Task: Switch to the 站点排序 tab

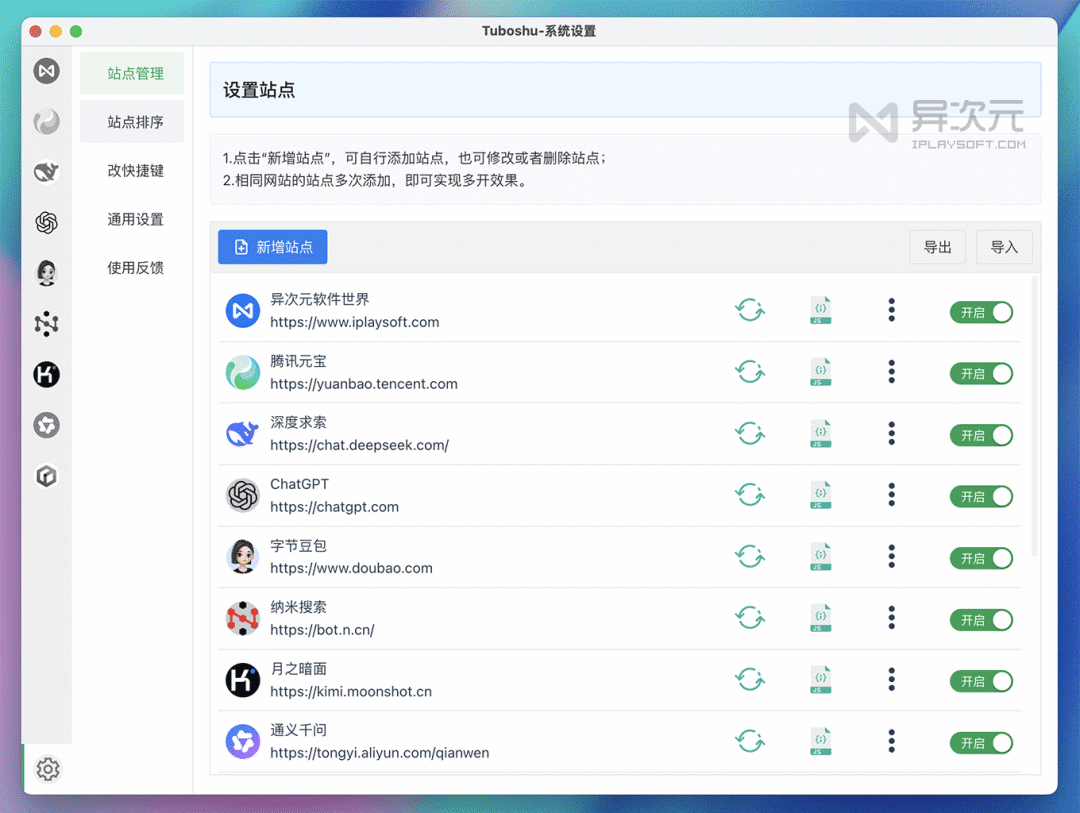Action: (x=131, y=121)
